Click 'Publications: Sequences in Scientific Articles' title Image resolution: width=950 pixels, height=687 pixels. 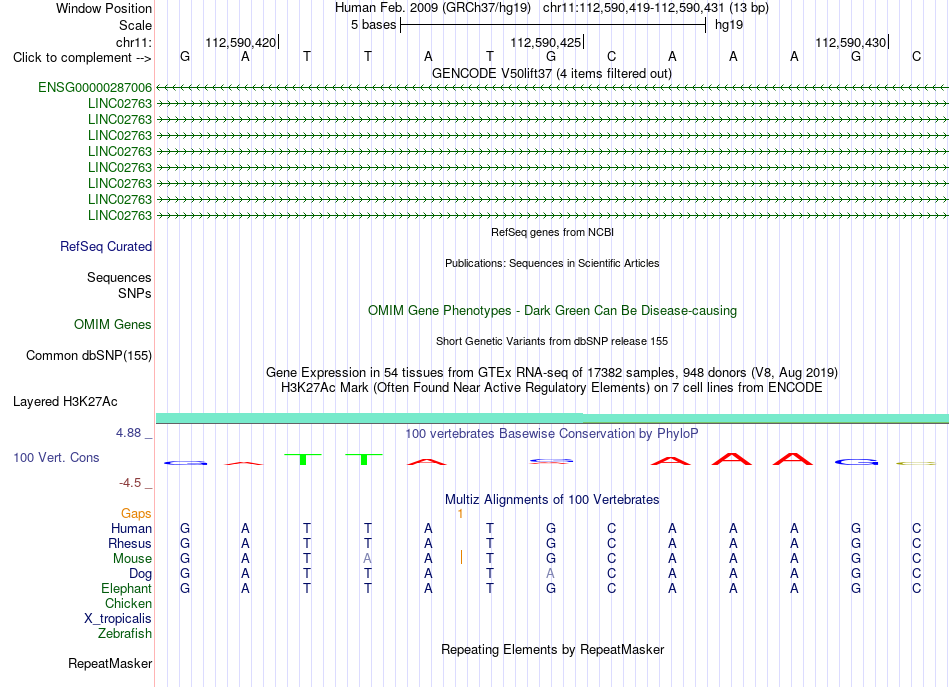pyautogui.click(x=552, y=263)
